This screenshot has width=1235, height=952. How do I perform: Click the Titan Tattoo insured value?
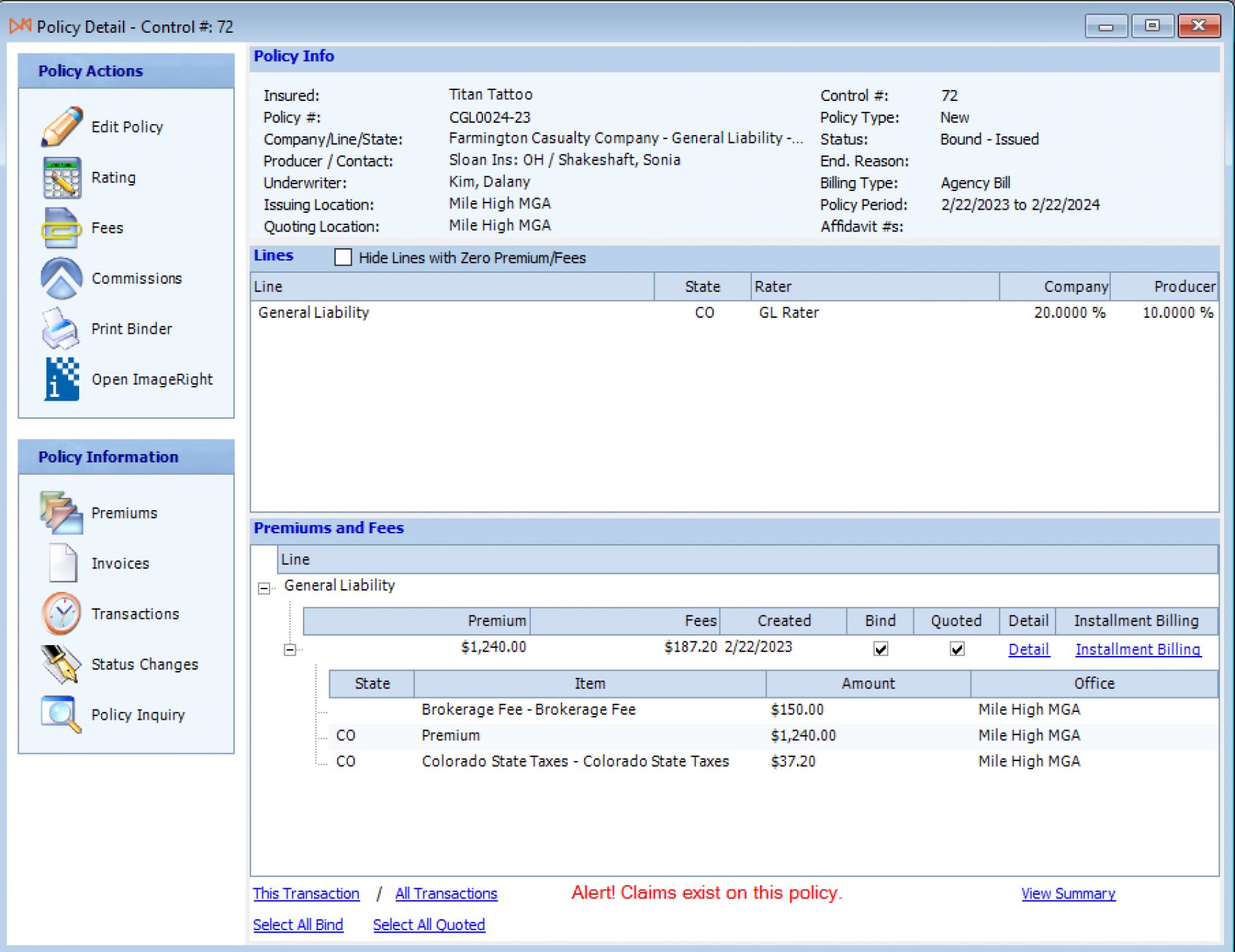(x=491, y=95)
